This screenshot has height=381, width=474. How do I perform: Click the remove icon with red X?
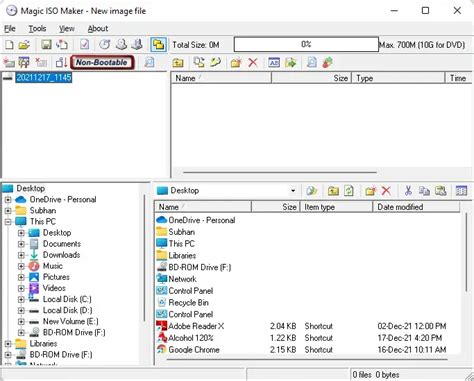pyautogui.click(x=41, y=62)
